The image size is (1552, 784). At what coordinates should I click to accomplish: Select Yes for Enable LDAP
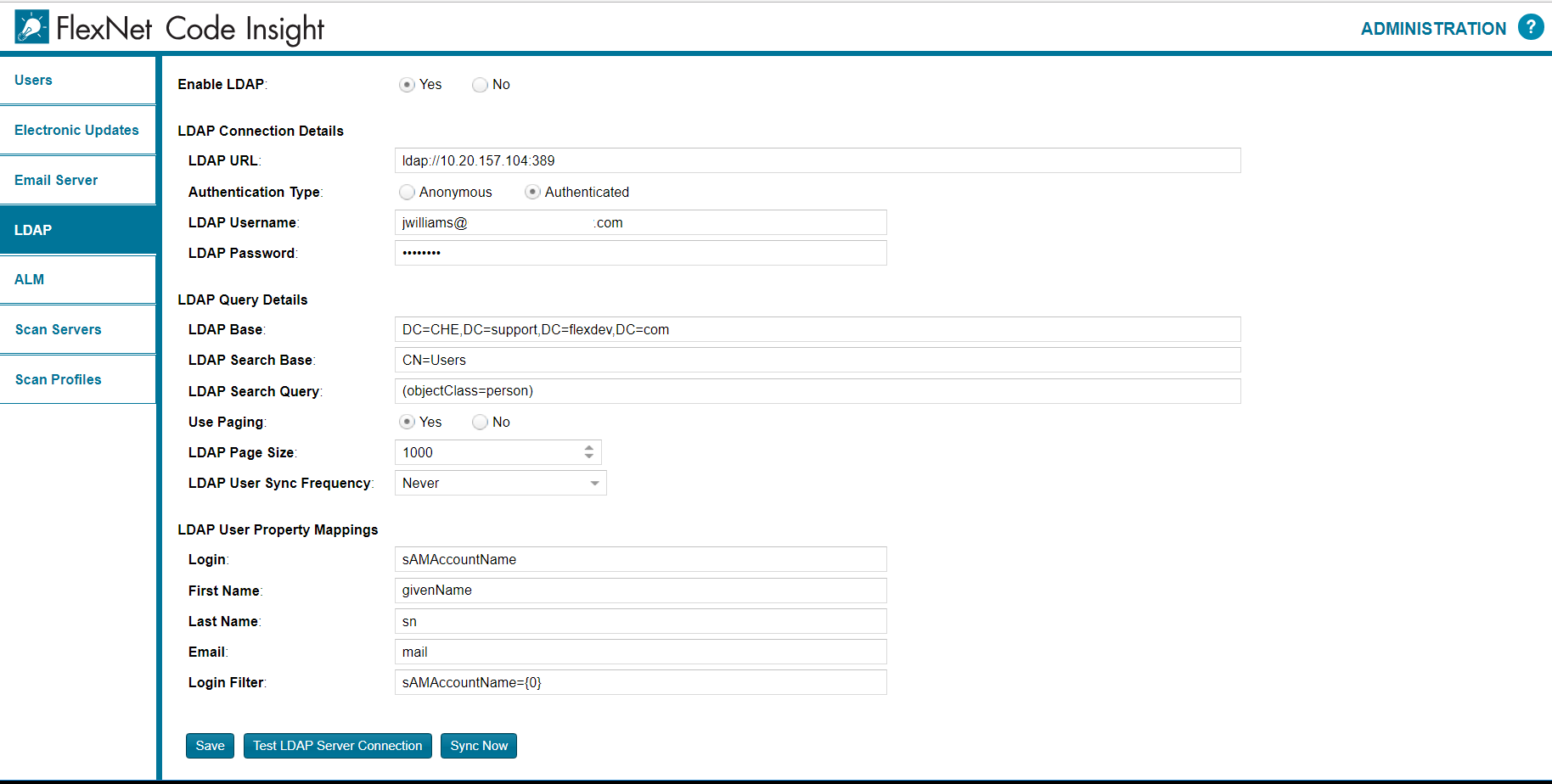click(x=408, y=85)
